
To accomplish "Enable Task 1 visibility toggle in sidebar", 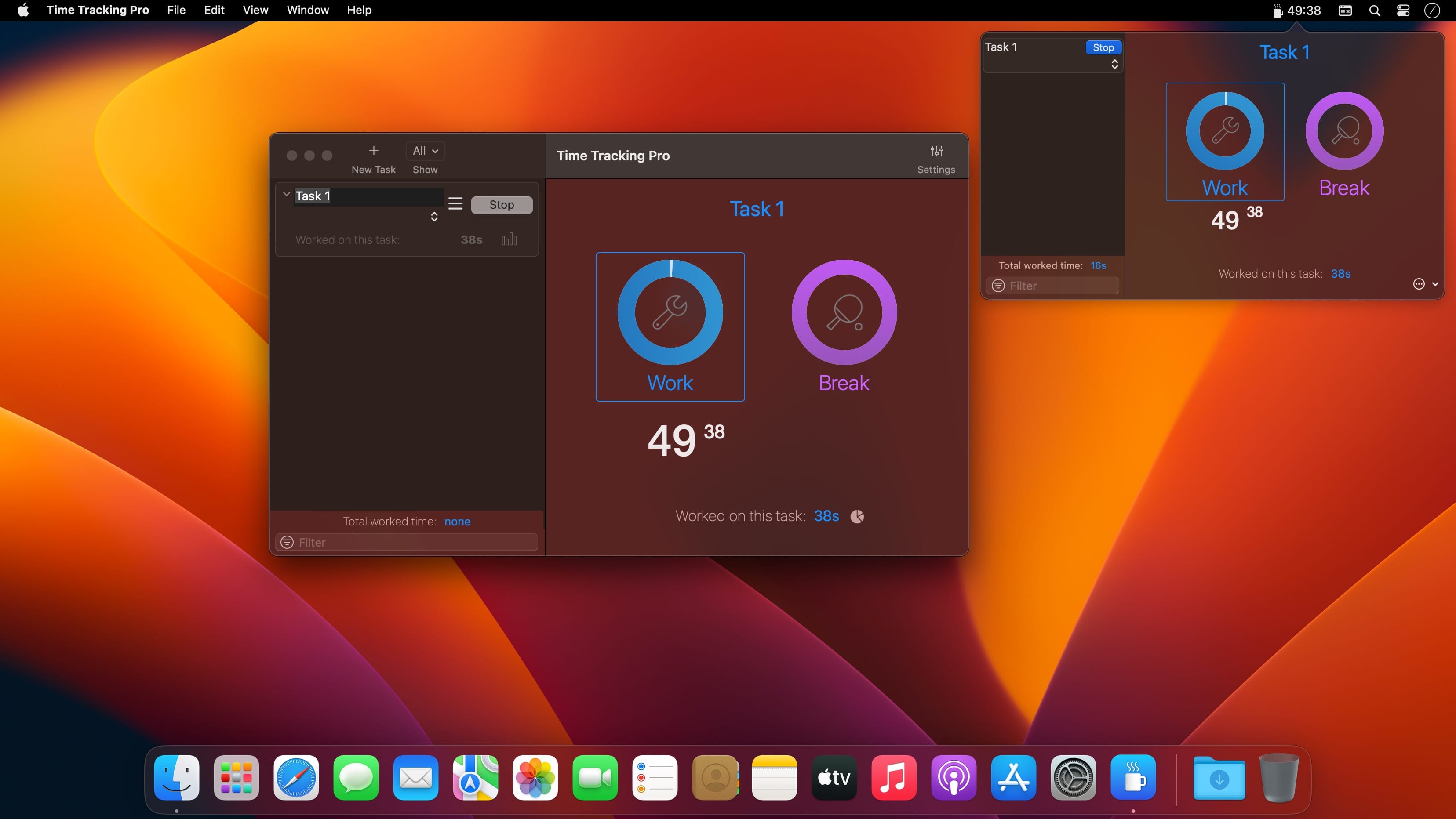I will click(287, 196).
